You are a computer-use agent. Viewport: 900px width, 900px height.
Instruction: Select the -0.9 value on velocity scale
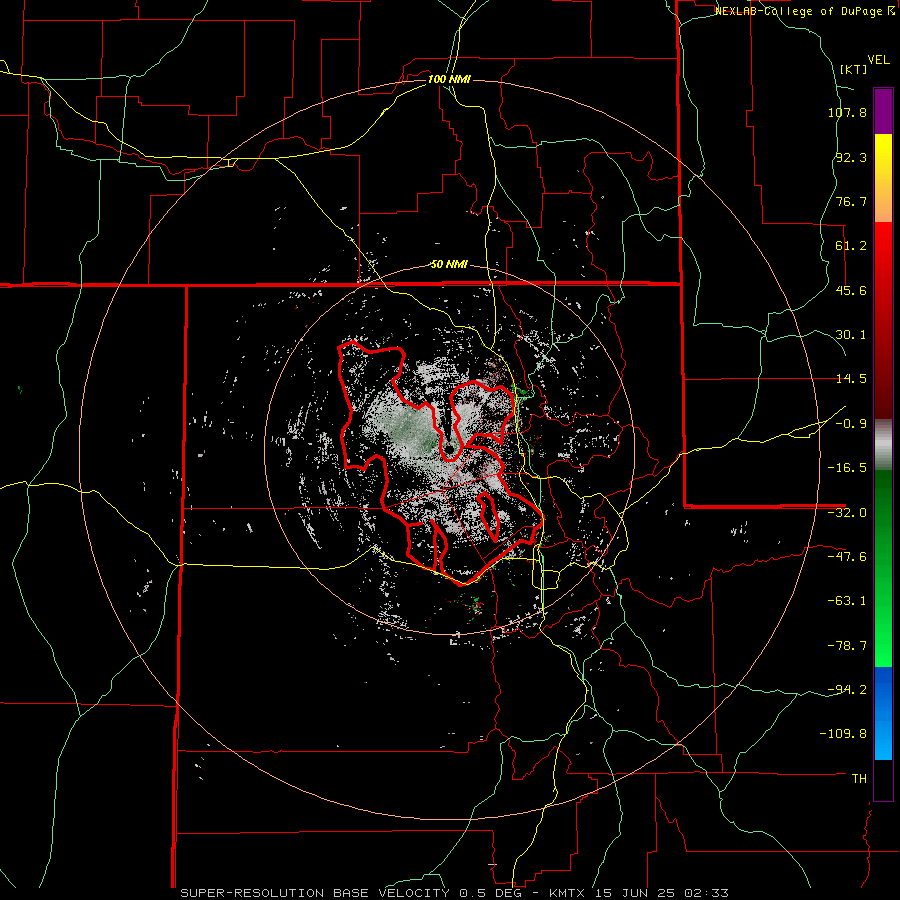pyautogui.click(x=851, y=424)
